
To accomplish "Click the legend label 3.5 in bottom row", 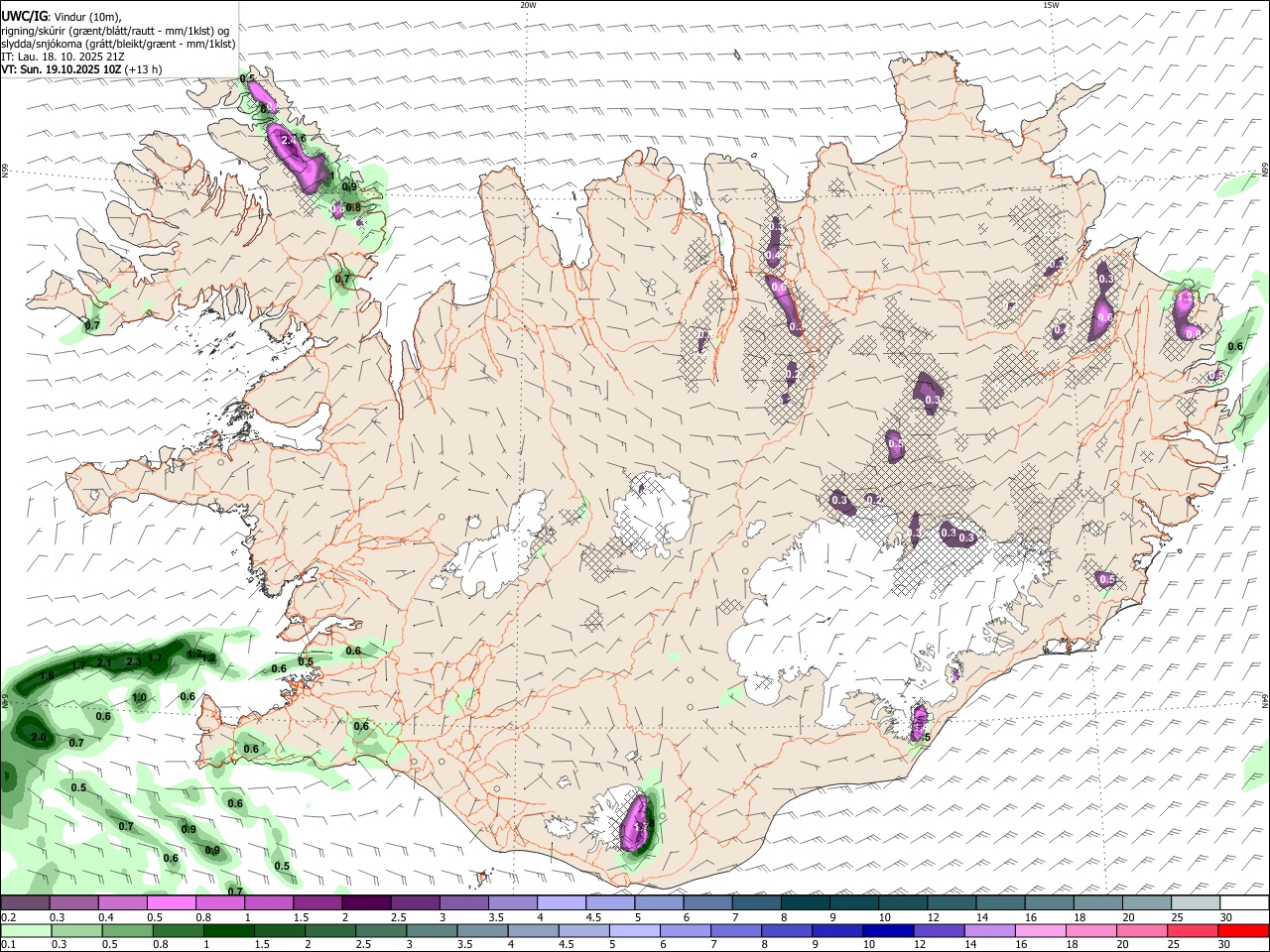I will [466, 944].
